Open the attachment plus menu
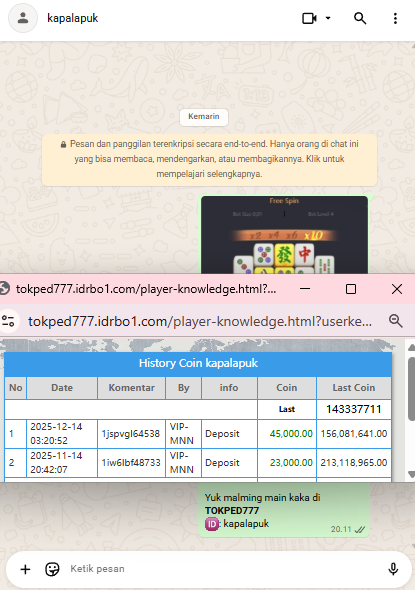 [25, 569]
